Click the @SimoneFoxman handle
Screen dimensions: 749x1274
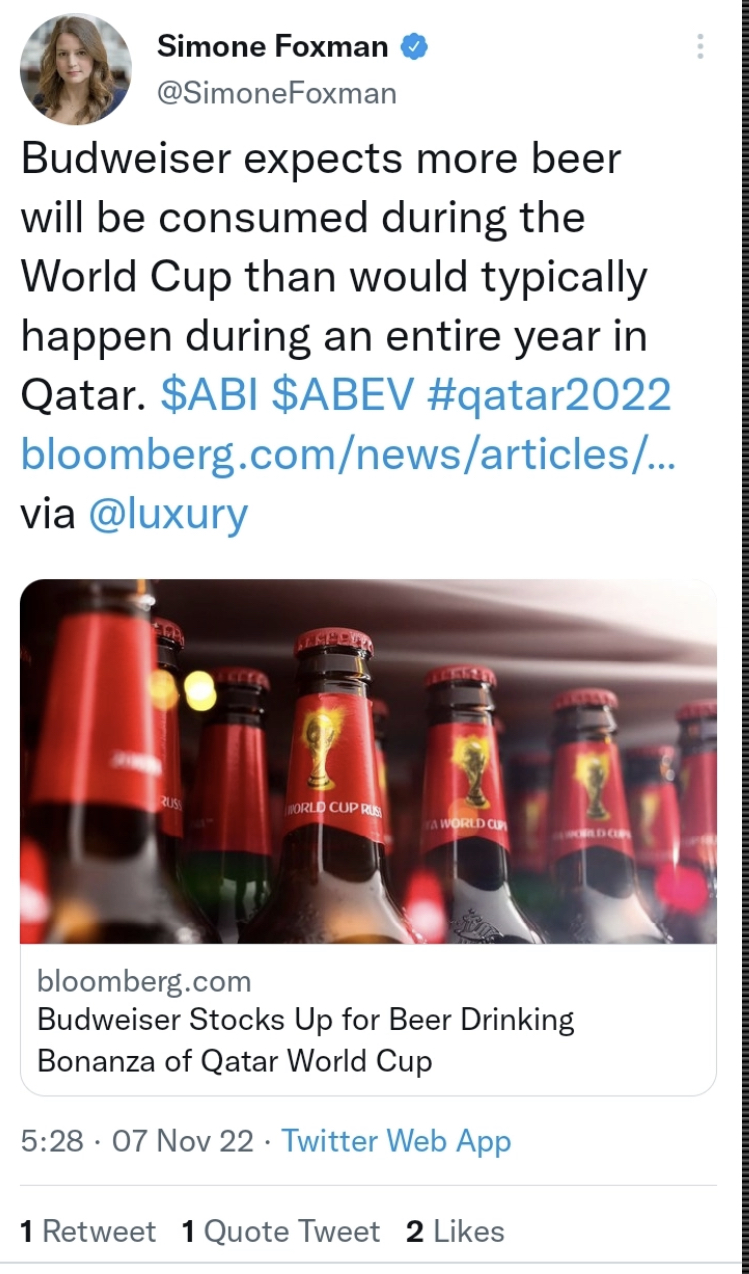277,93
